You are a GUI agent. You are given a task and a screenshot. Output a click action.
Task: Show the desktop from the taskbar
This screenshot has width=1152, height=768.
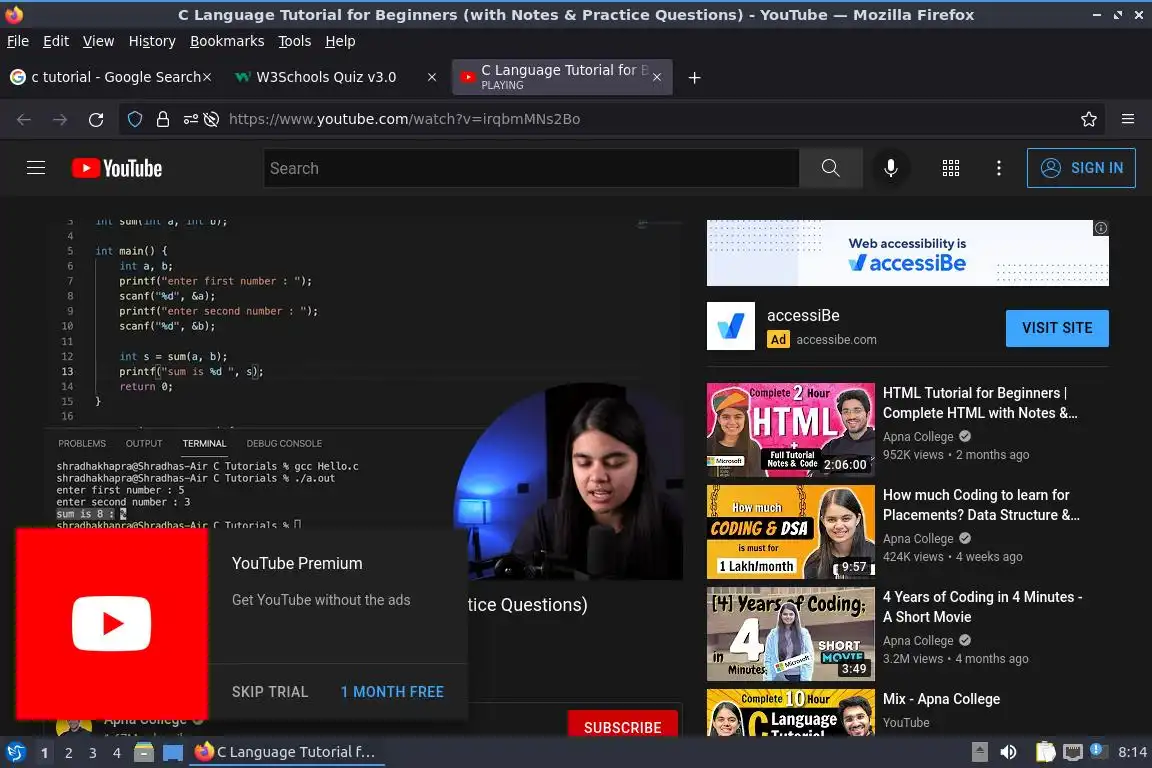click(x=173, y=752)
